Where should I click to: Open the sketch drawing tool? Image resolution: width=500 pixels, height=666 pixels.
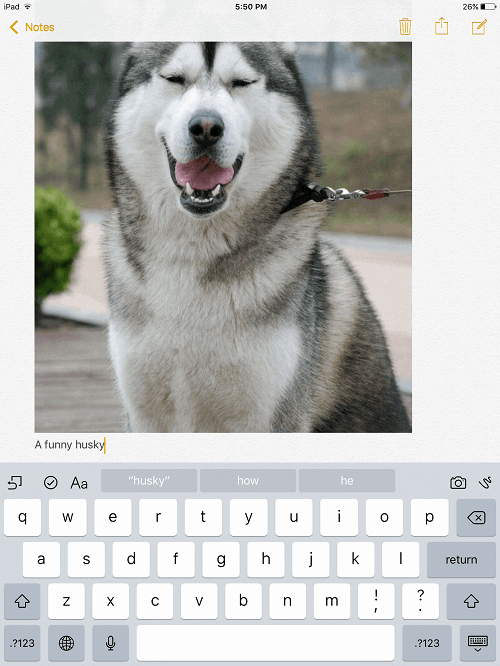[485, 482]
